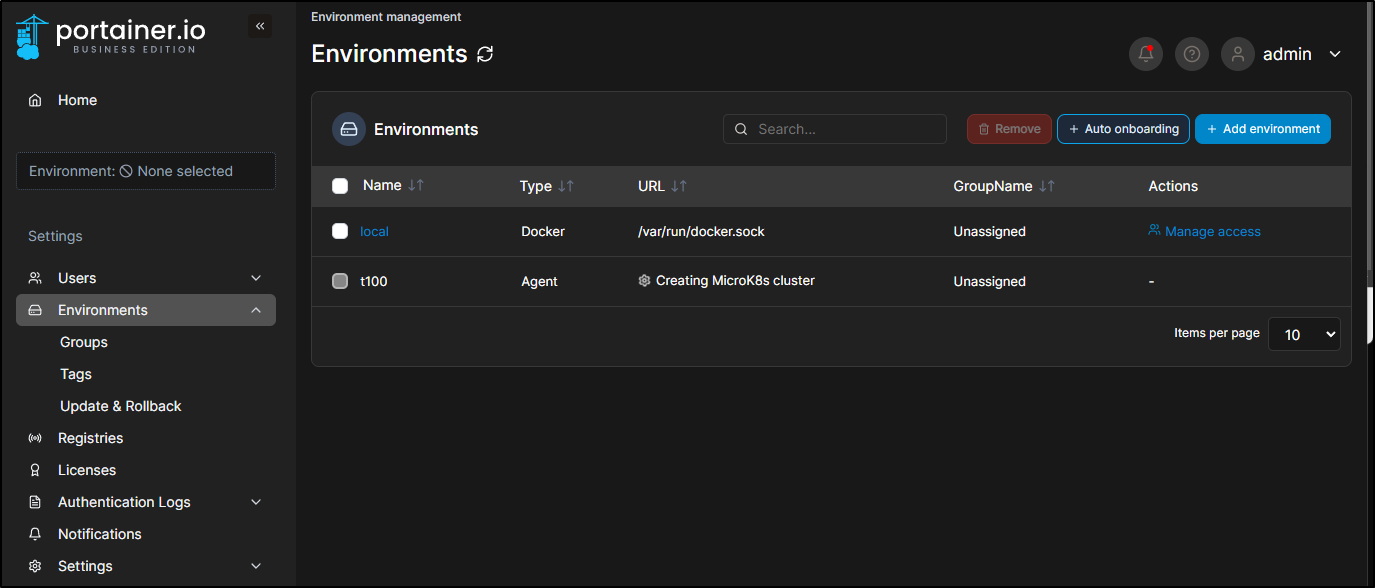Click the Portainer.io logo
This screenshot has height=588, width=1375.
(111, 36)
